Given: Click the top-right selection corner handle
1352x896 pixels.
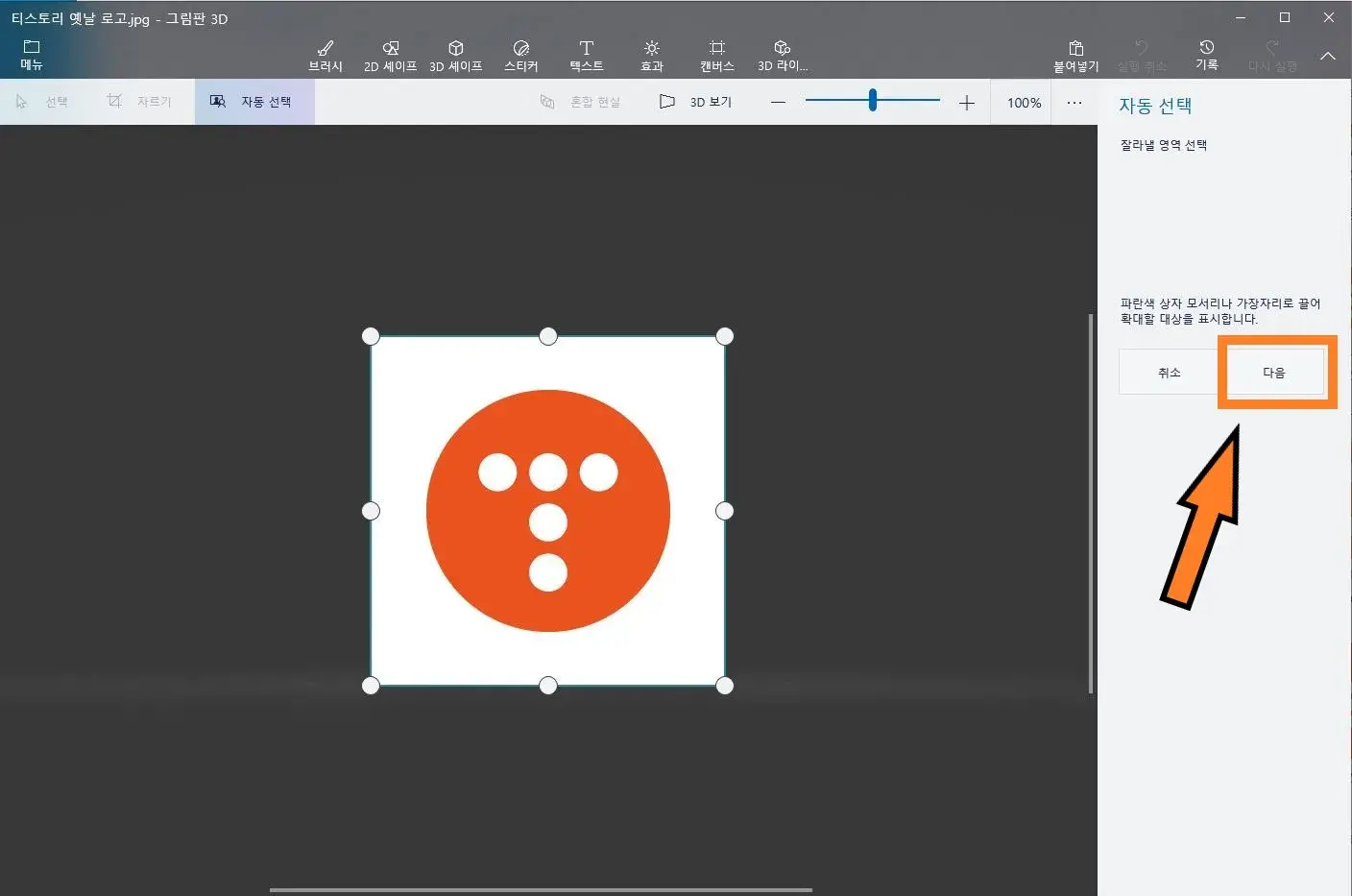Looking at the screenshot, I should coord(725,336).
